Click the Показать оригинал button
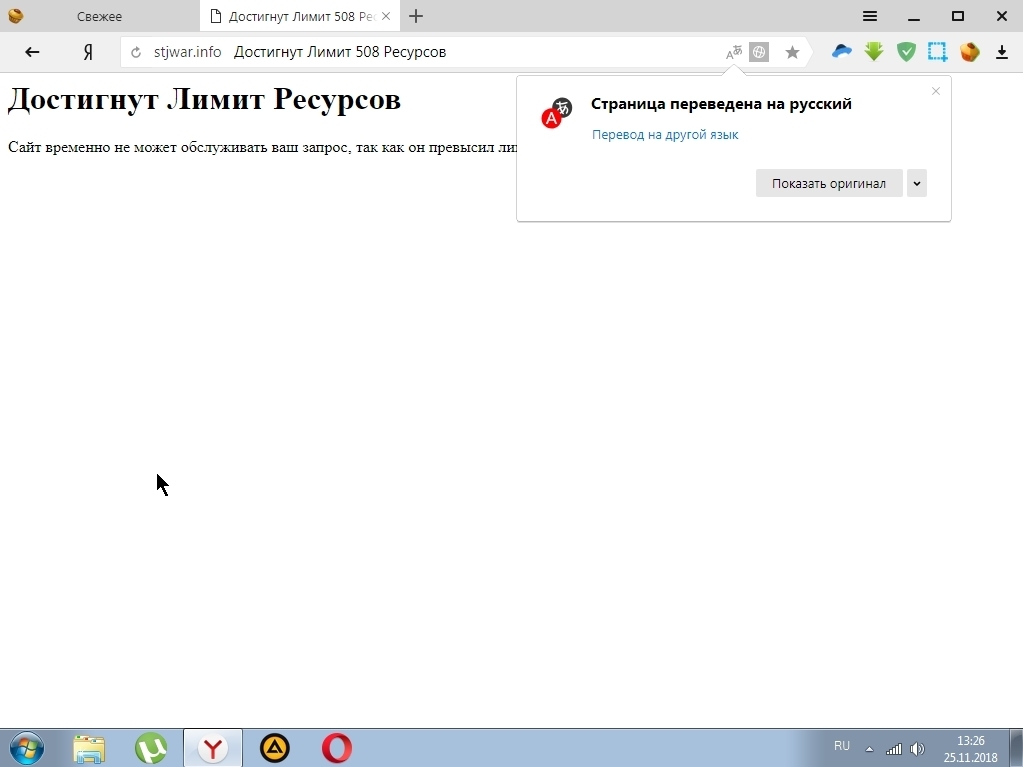The image size is (1023, 767). point(828,183)
